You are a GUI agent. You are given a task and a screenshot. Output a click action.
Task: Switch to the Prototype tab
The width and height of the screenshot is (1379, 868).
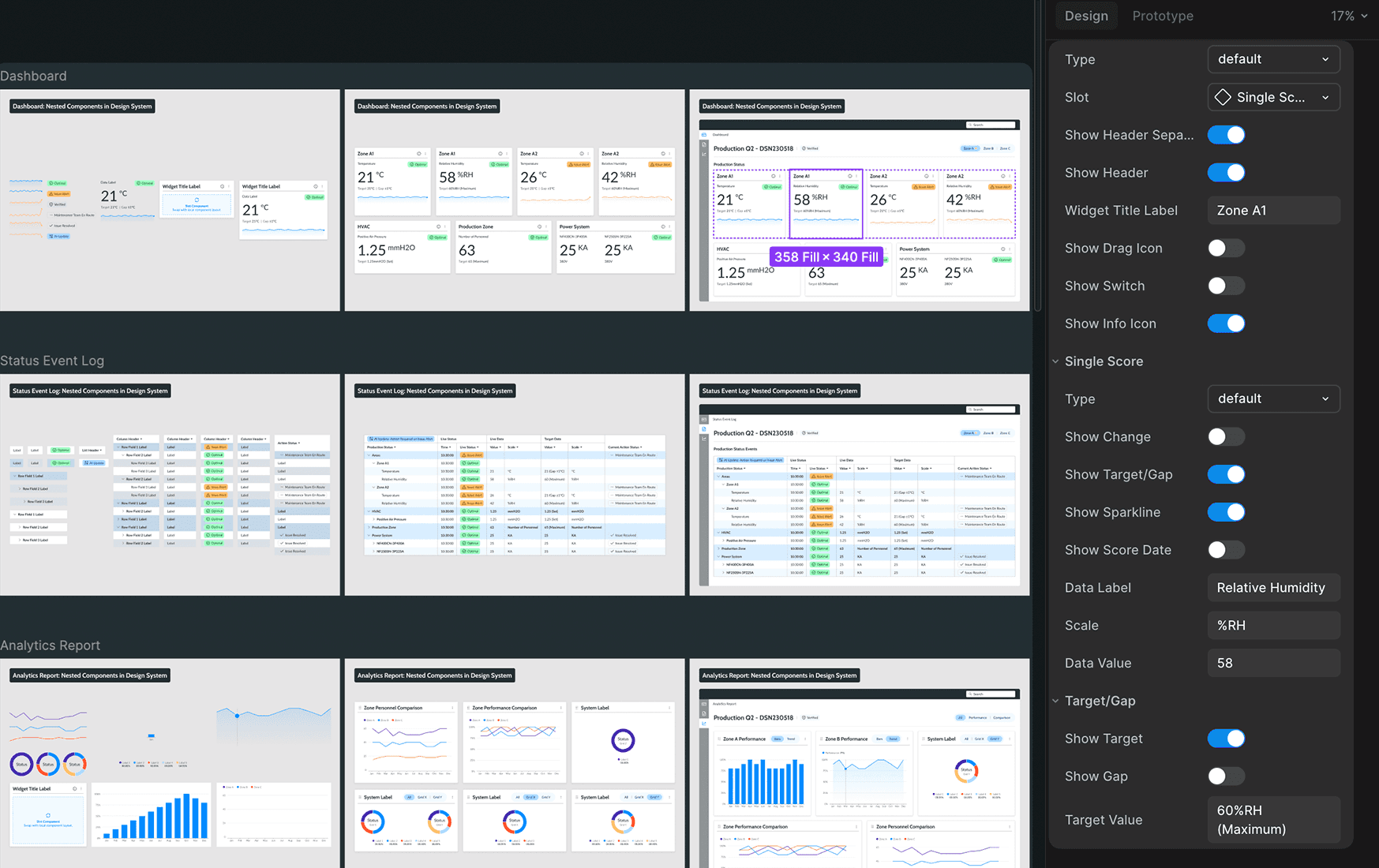coord(1163,16)
